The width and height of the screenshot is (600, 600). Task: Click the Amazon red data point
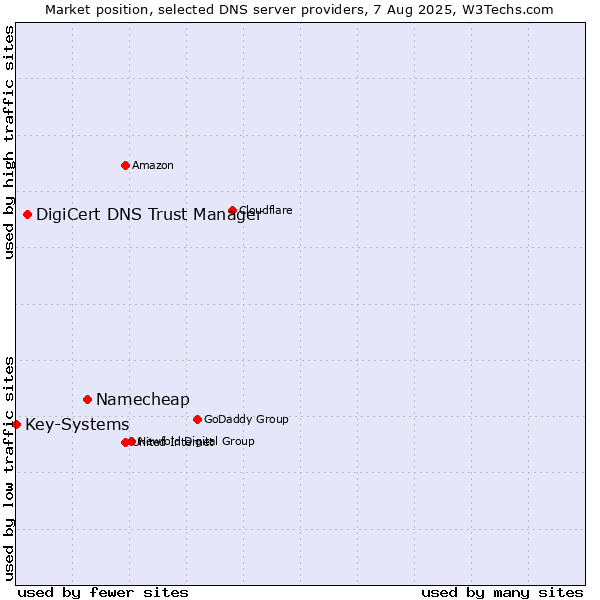pyautogui.click(x=125, y=166)
